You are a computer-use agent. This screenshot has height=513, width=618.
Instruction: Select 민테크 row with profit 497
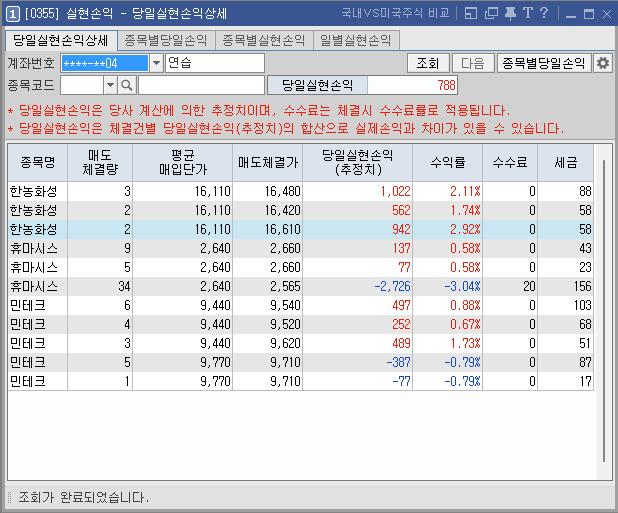pos(300,305)
